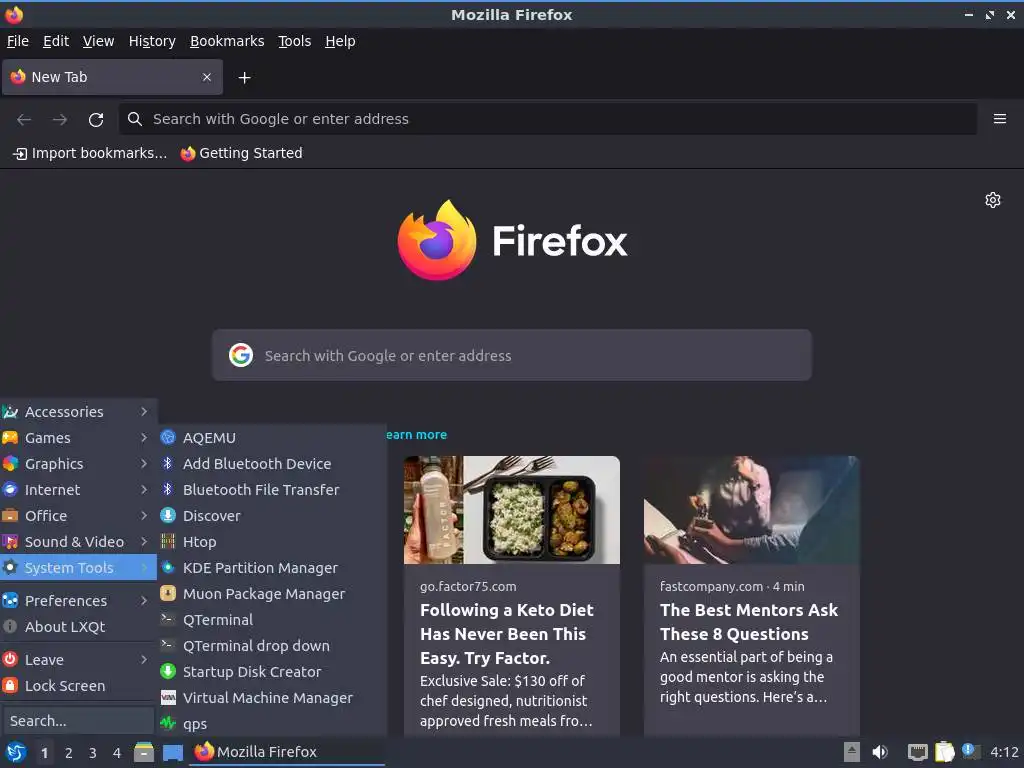Click the volume speaker tray icon

tap(880, 752)
